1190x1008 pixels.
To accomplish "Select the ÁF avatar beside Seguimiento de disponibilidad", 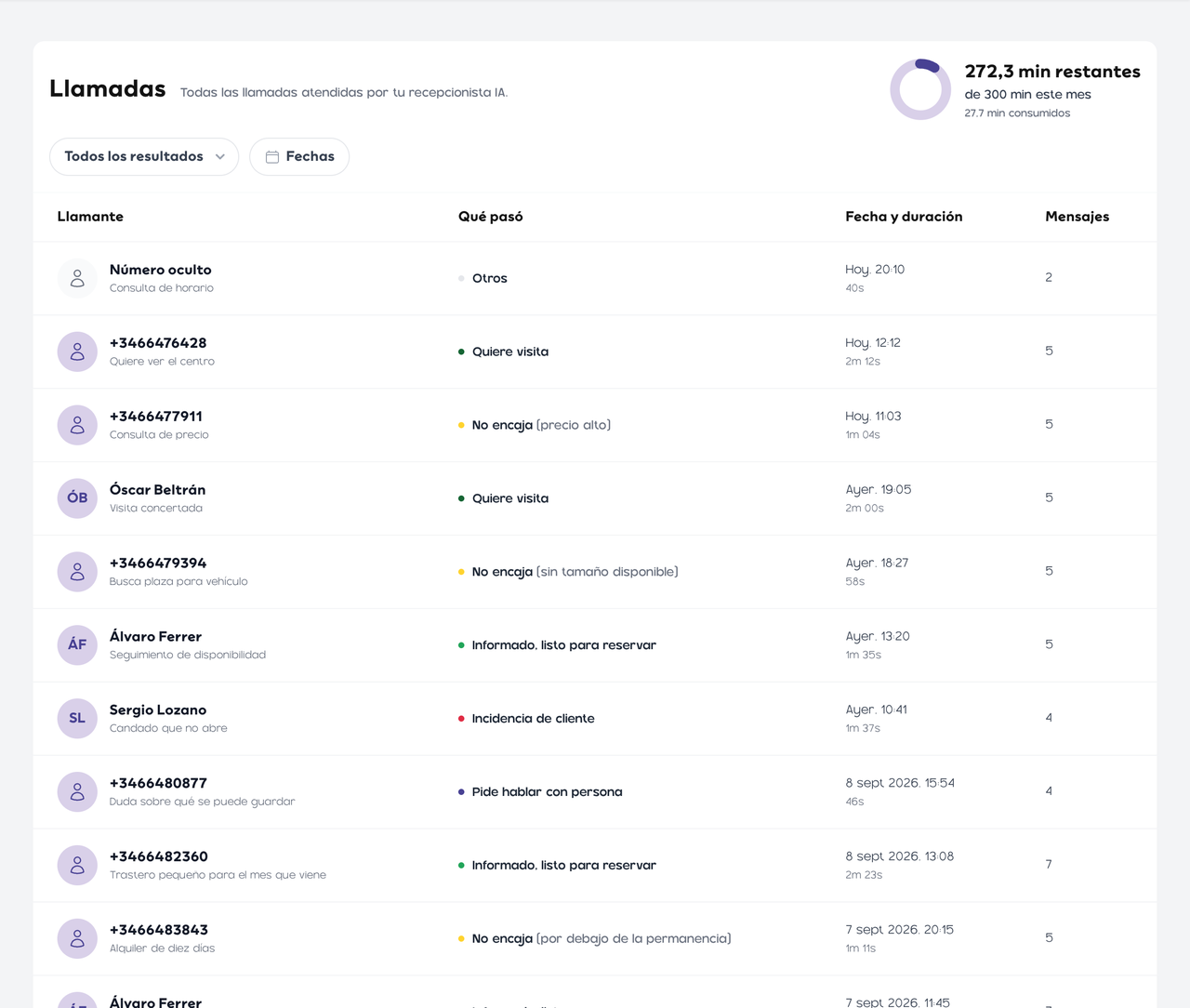I will [x=77, y=645].
